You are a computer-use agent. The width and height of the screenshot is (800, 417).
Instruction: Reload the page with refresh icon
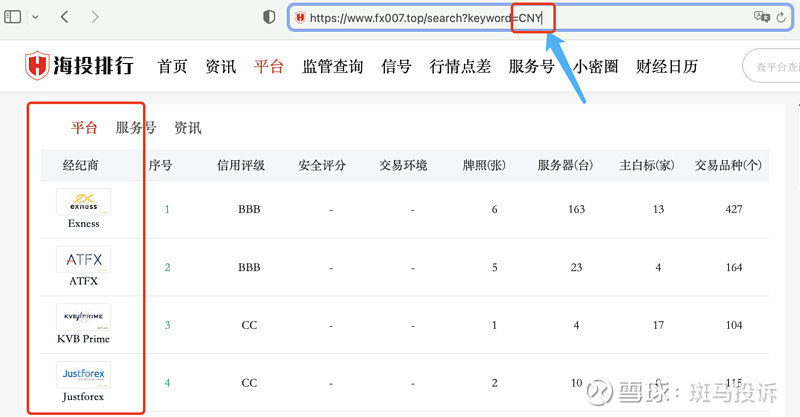[x=781, y=18]
